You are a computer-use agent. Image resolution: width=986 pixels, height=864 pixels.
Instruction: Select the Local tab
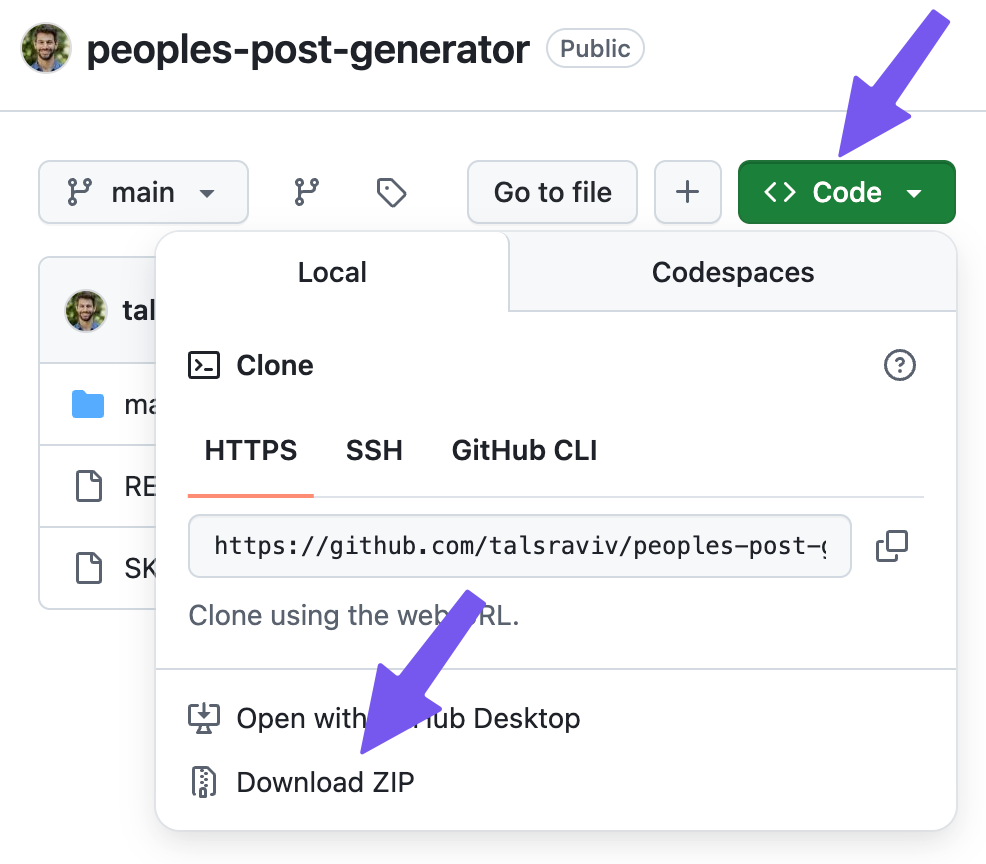tap(332, 271)
